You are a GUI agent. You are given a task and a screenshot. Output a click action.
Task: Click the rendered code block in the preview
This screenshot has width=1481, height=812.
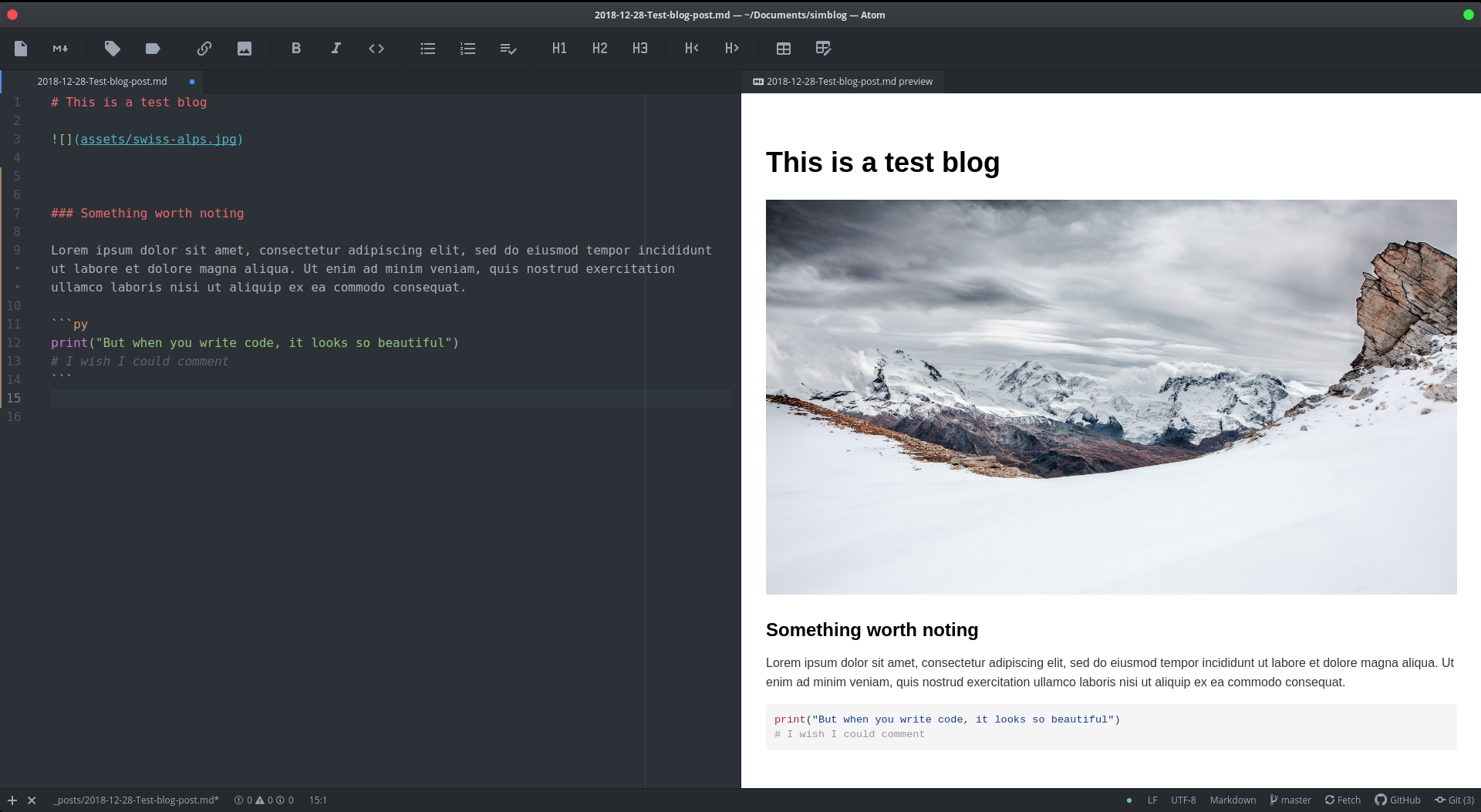1111,727
